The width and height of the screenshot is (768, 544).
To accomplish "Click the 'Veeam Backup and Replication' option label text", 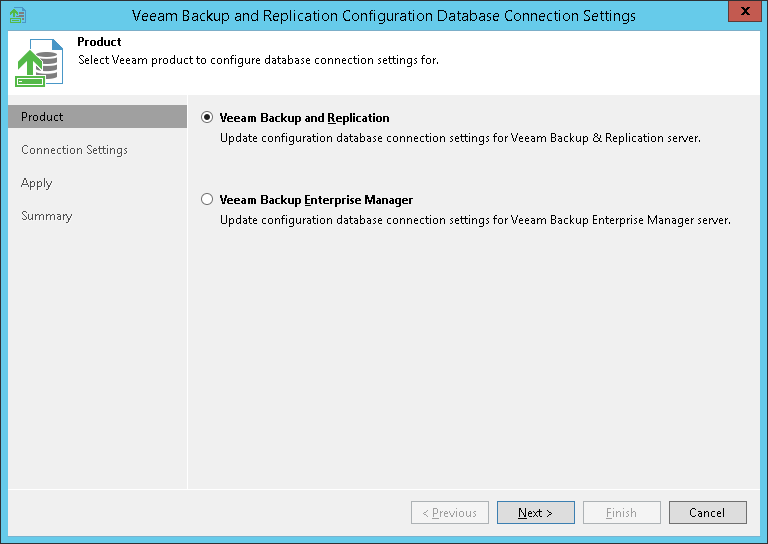I will pyautogui.click(x=304, y=118).
